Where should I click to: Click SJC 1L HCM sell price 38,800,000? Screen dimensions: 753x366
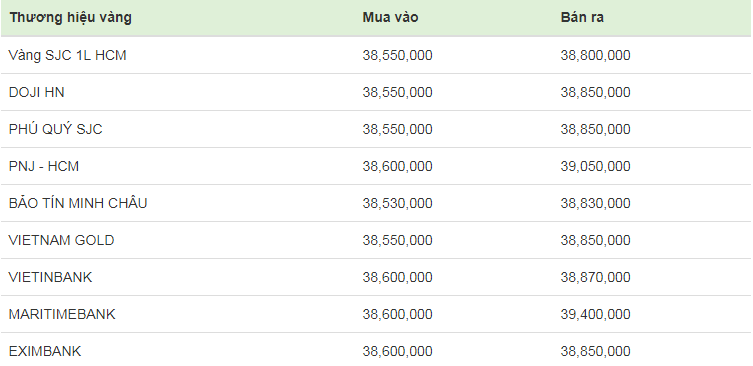point(595,56)
